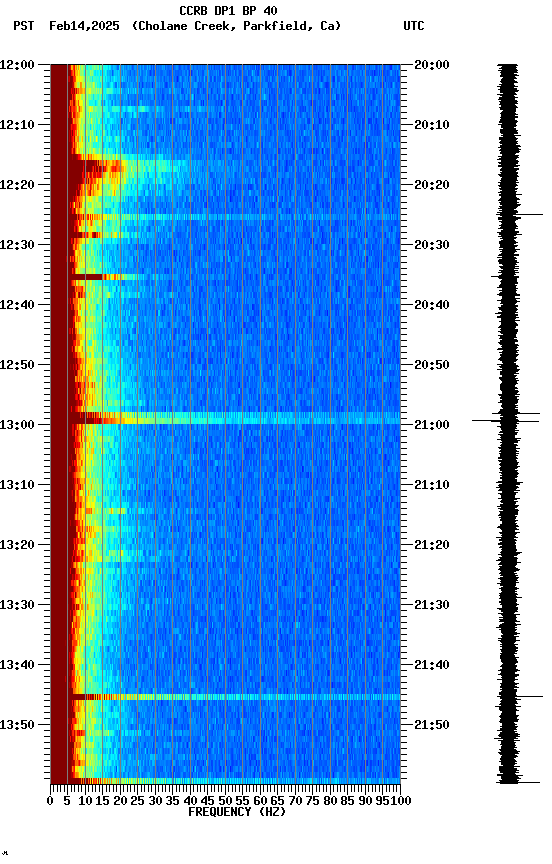Click the 60 Hz frequency axis label
The width and height of the screenshot is (552, 864).
260,801
